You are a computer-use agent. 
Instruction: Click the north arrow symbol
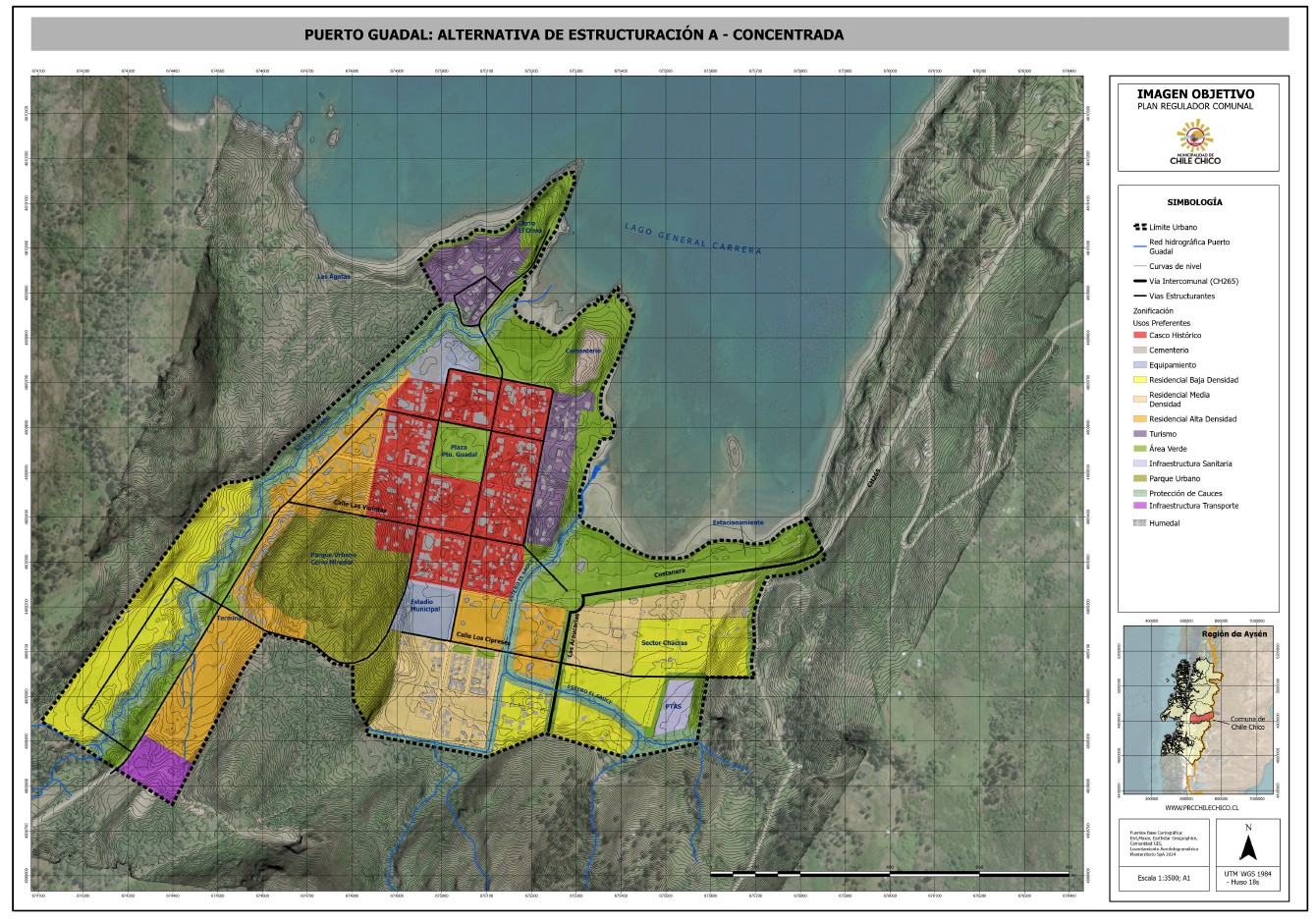point(1247,843)
